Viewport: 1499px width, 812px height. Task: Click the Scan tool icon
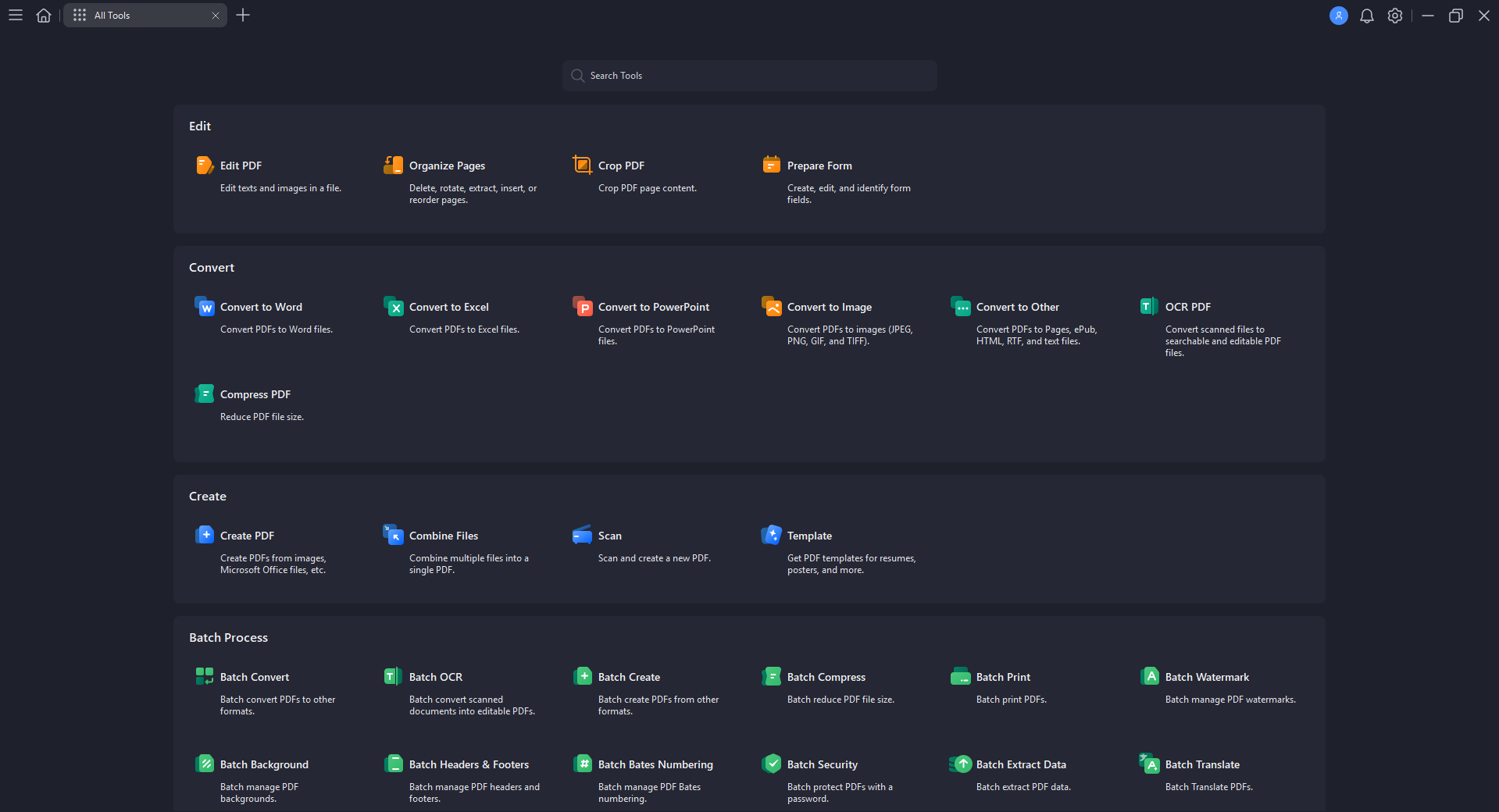(x=583, y=535)
